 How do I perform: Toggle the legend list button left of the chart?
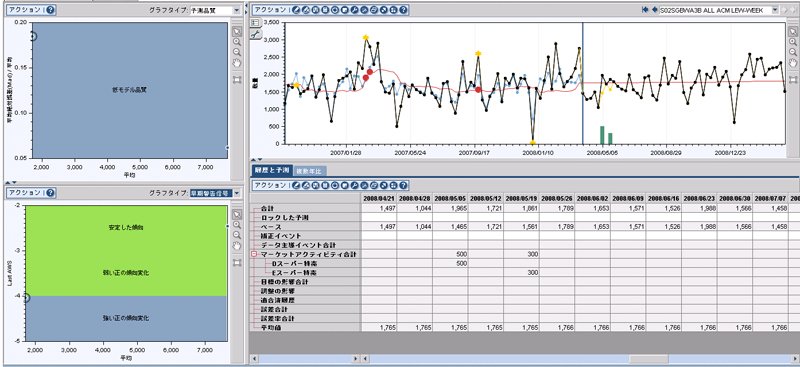pyautogui.click(x=255, y=22)
